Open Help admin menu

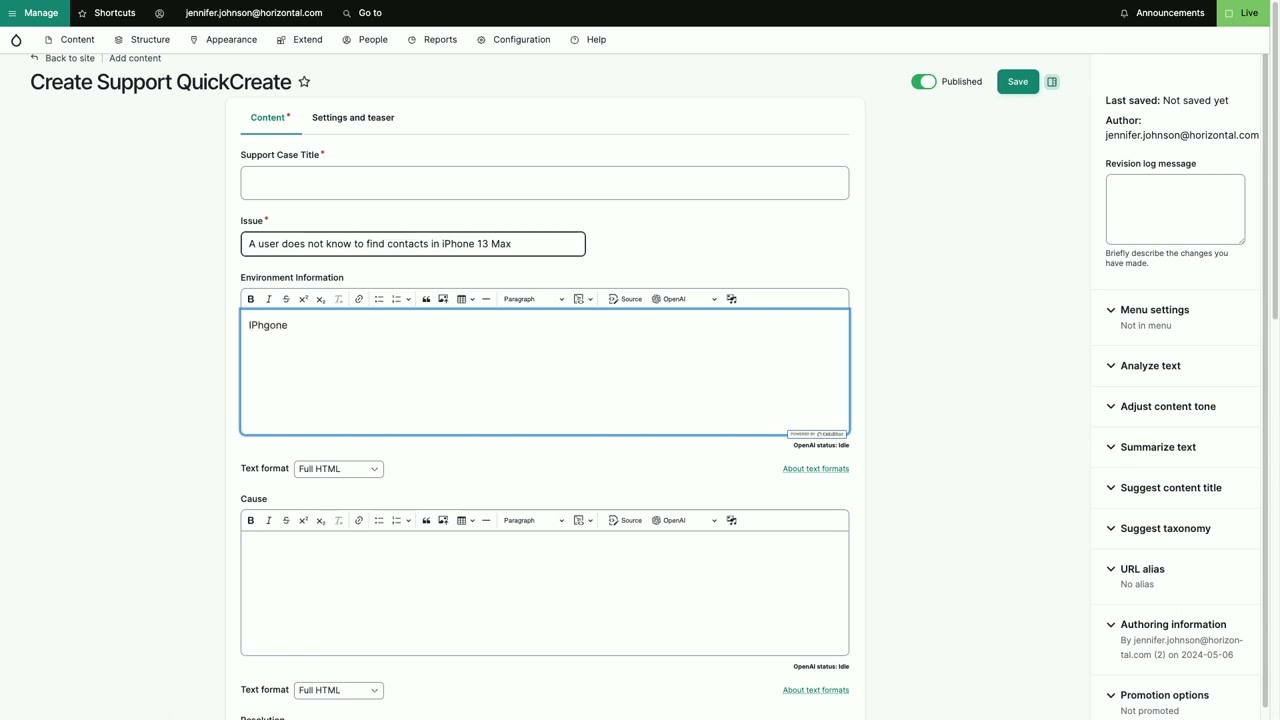click(x=588, y=40)
